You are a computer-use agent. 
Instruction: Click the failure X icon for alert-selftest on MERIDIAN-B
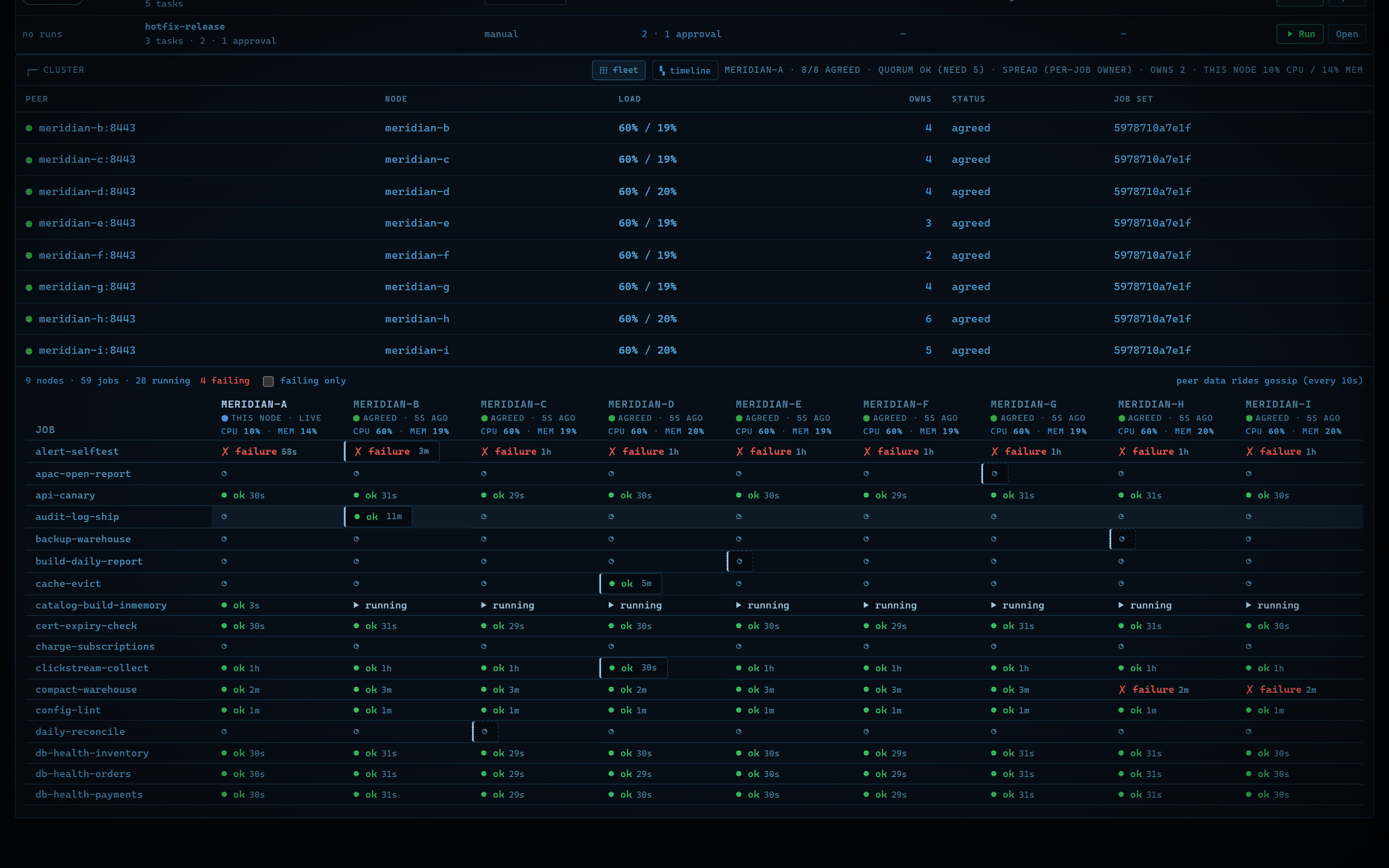pos(358,452)
